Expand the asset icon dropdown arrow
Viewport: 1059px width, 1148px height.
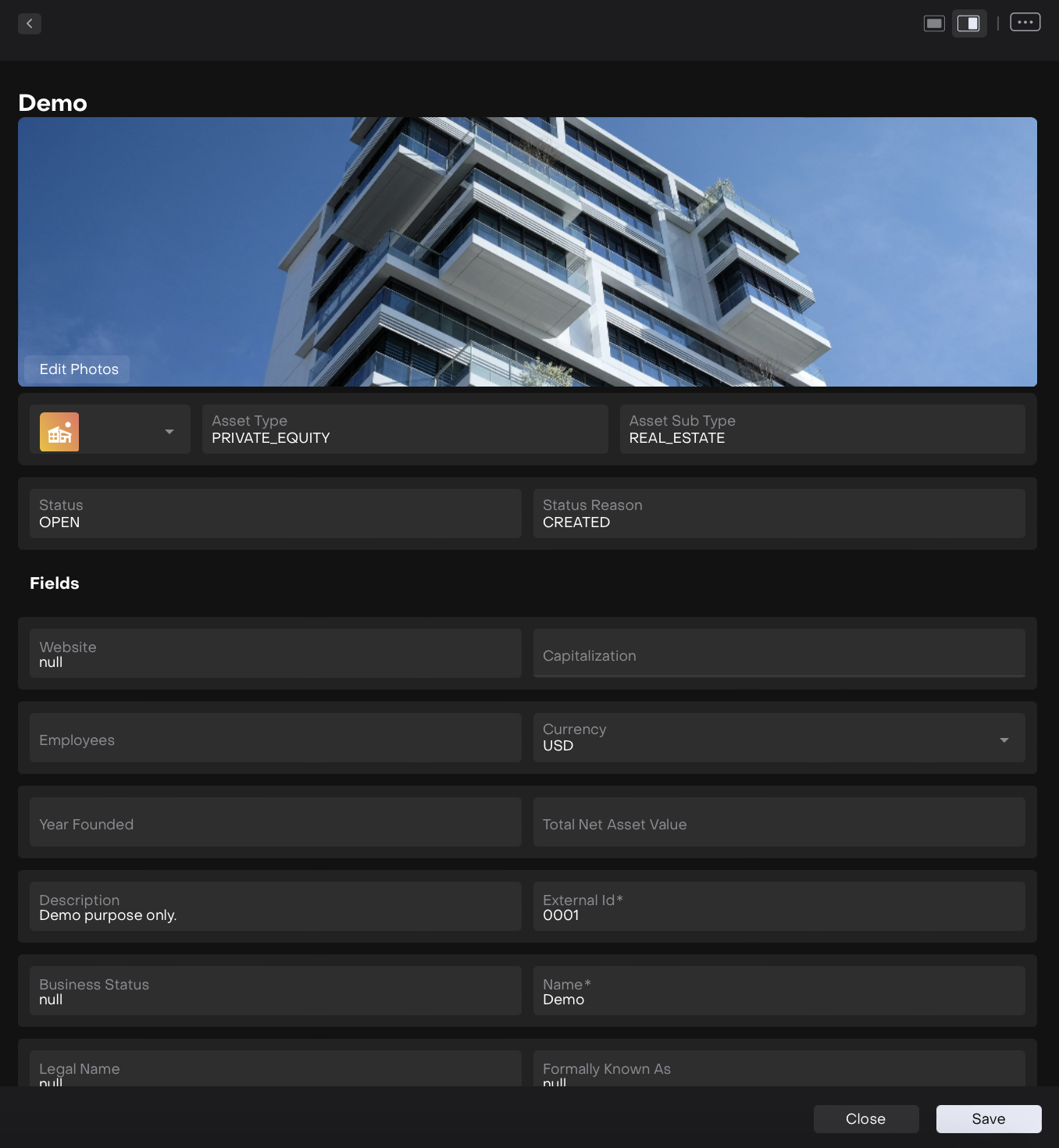pos(169,432)
